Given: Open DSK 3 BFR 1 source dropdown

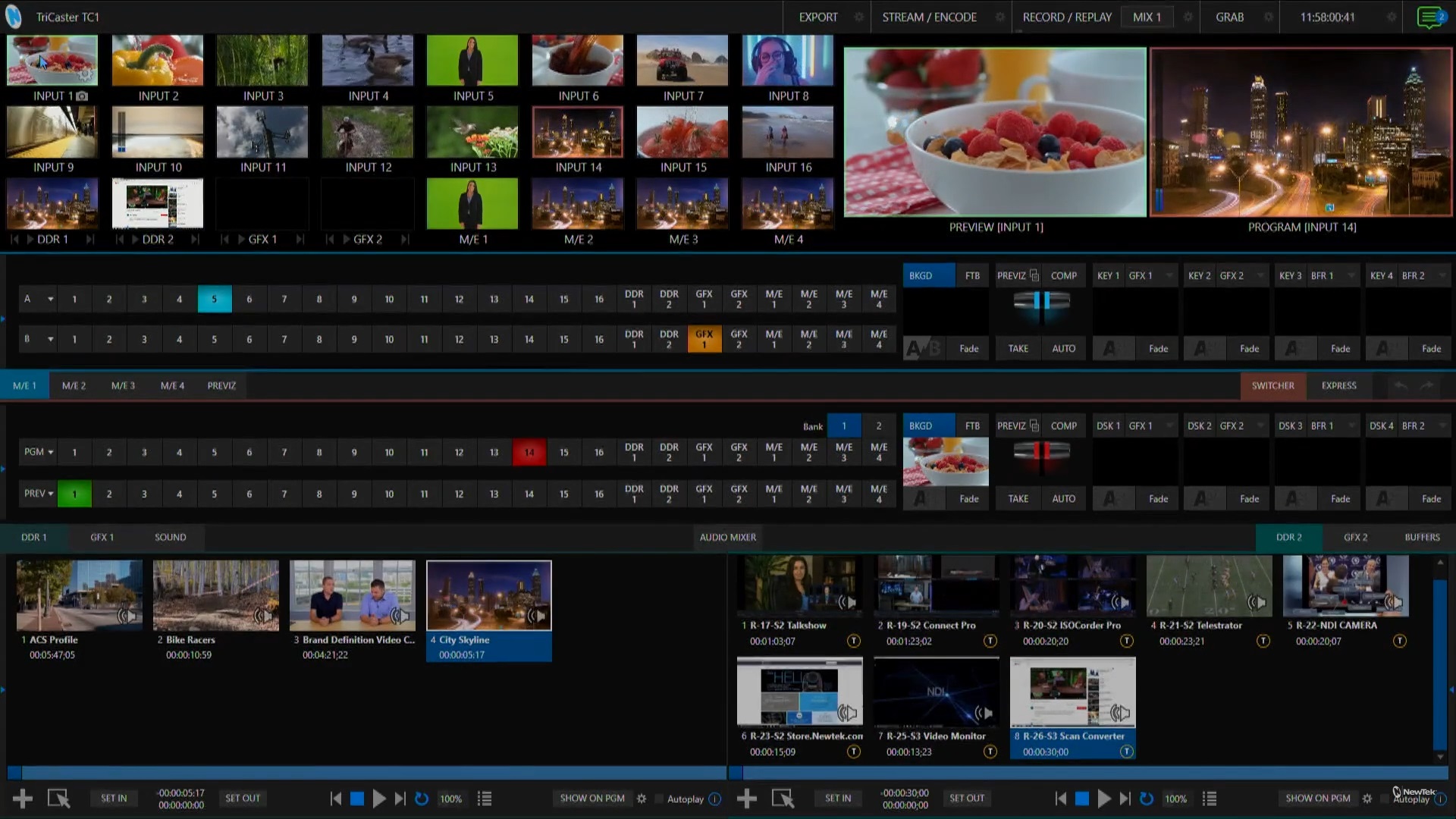Looking at the screenshot, I should (1351, 426).
